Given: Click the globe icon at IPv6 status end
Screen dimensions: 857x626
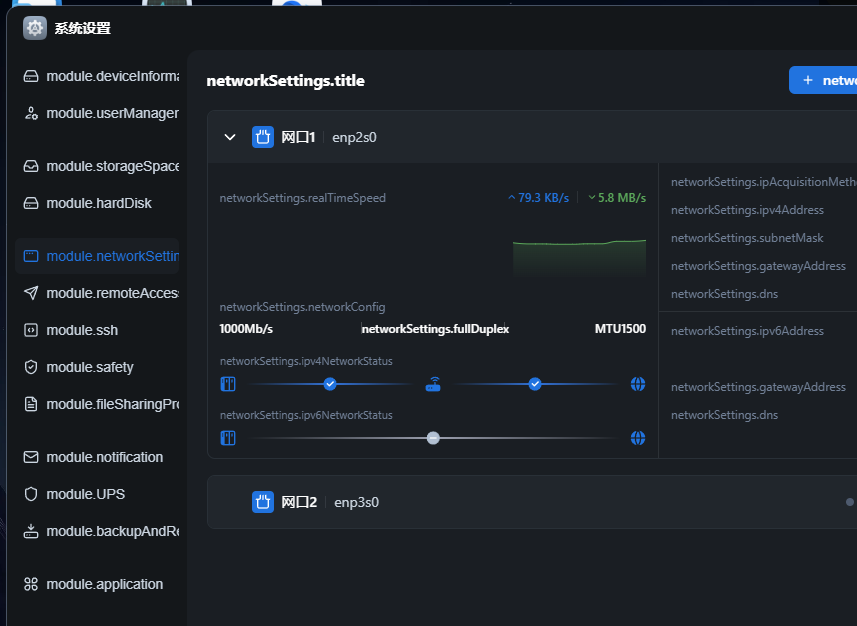Looking at the screenshot, I should [638, 438].
